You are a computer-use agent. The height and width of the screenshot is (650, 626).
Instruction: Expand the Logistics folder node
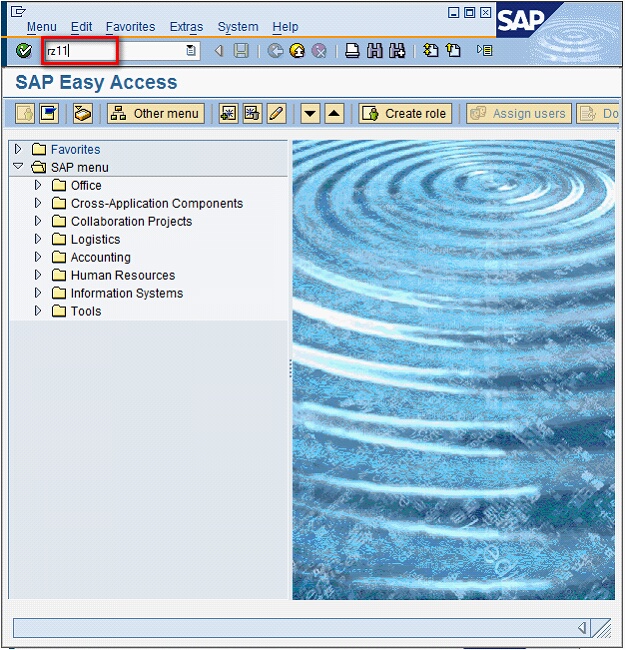38,239
